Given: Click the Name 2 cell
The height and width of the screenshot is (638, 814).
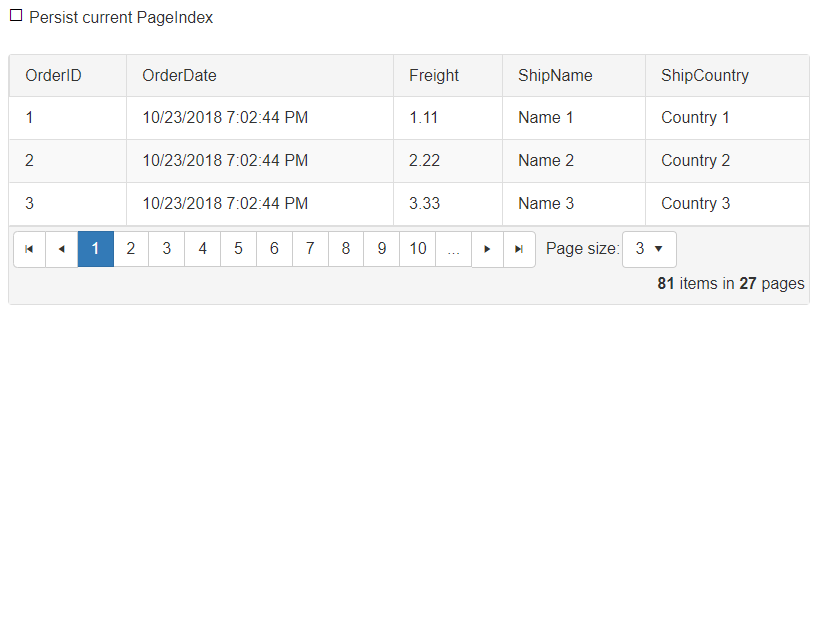Looking at the screenshot, I should (574, 161).
